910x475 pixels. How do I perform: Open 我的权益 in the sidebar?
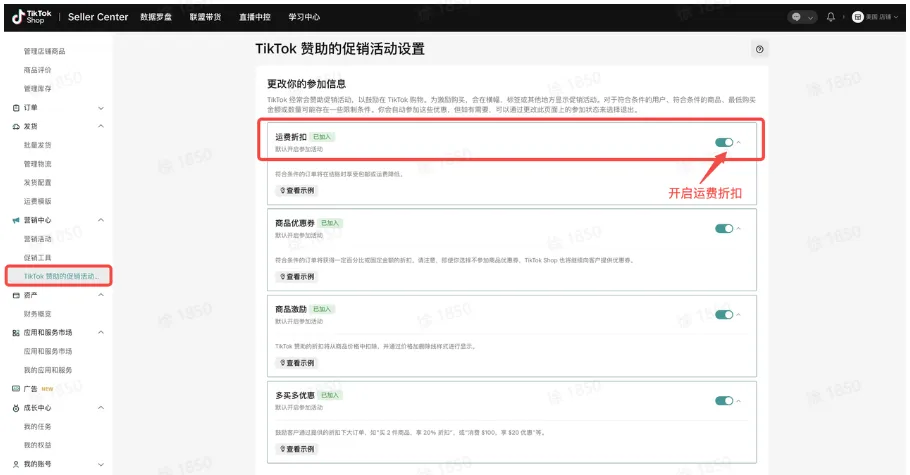[x=37, y=445]
